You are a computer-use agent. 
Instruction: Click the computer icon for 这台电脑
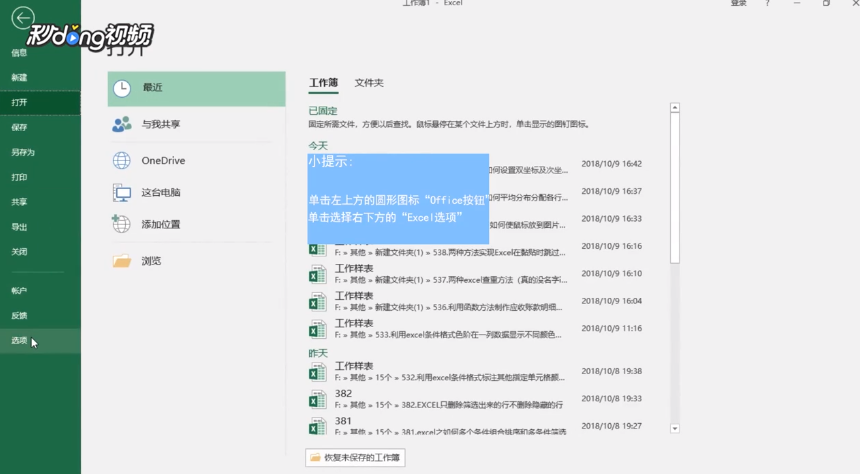tap(122, 193)
